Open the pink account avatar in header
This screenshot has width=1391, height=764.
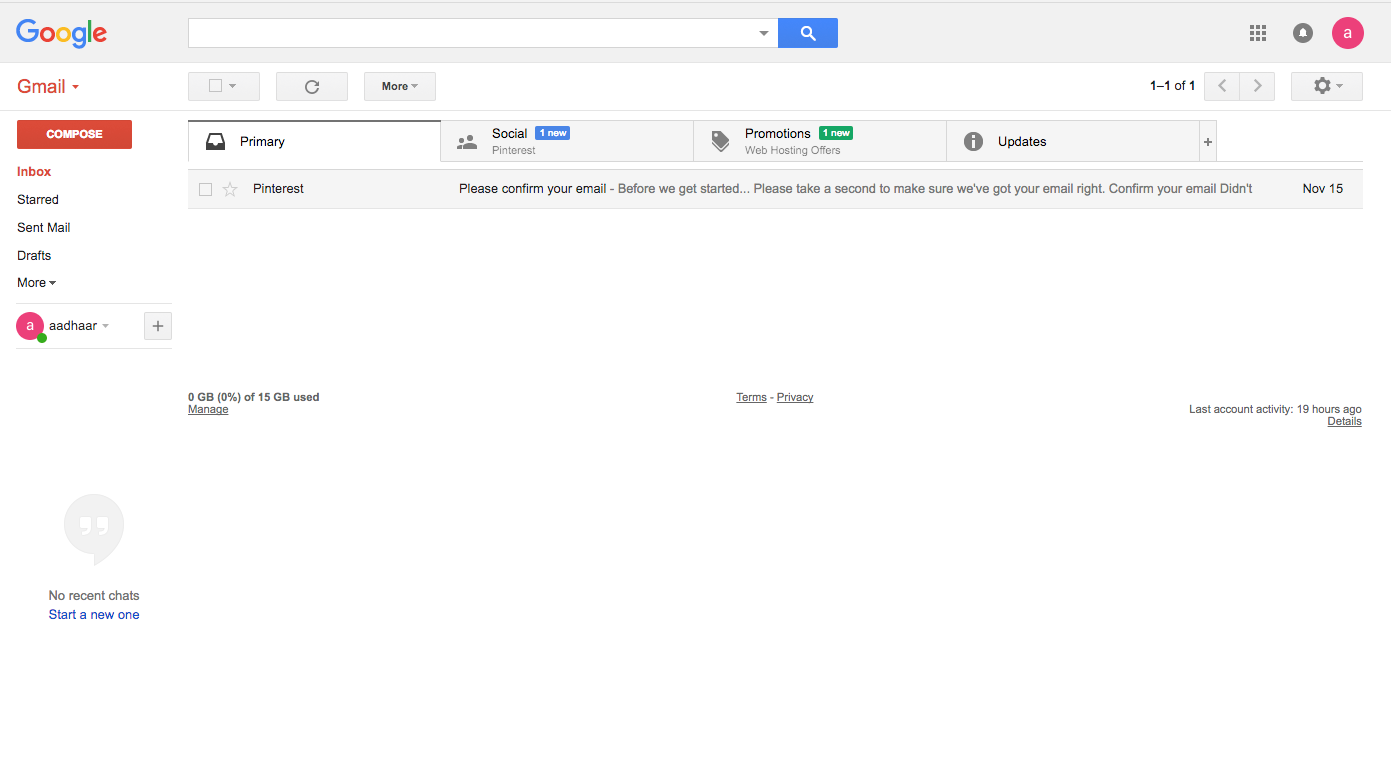[x=1348, y=33]
